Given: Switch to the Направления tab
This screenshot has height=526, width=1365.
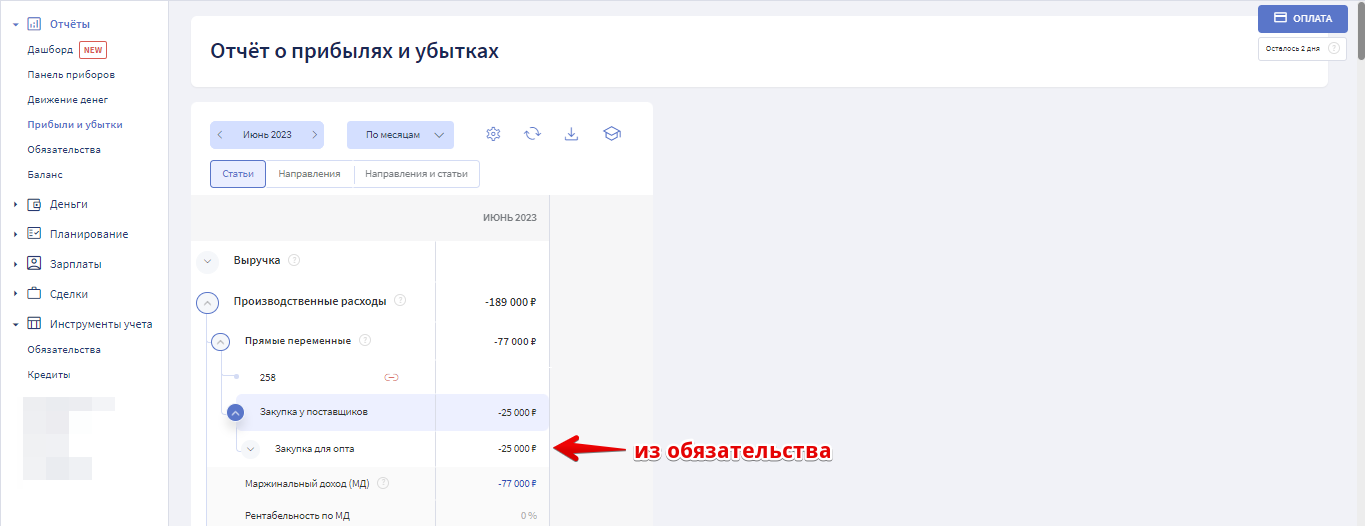Looking at the screenshot, I should pos(310,174).
